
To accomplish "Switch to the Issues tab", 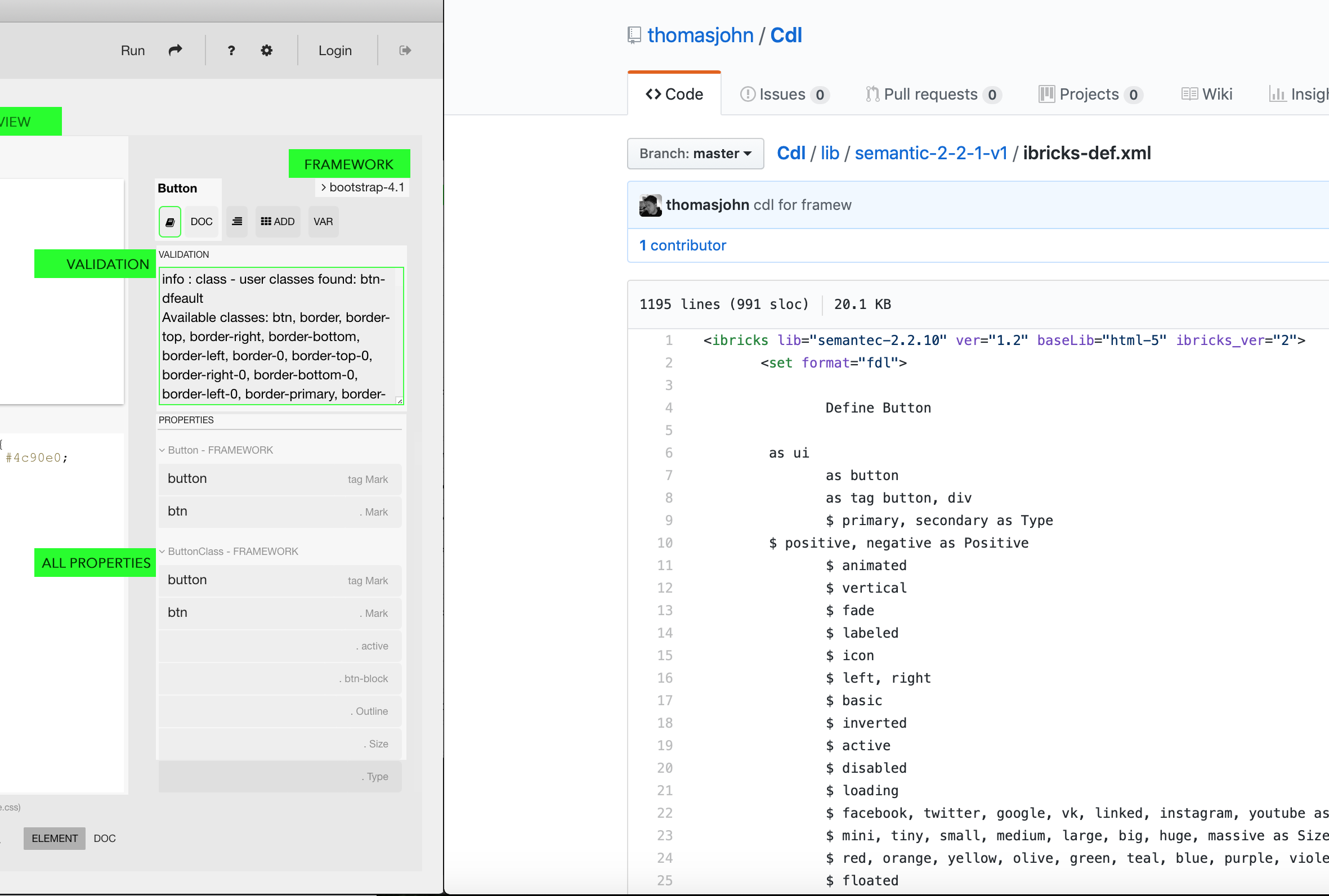I will tap(783, 94).
